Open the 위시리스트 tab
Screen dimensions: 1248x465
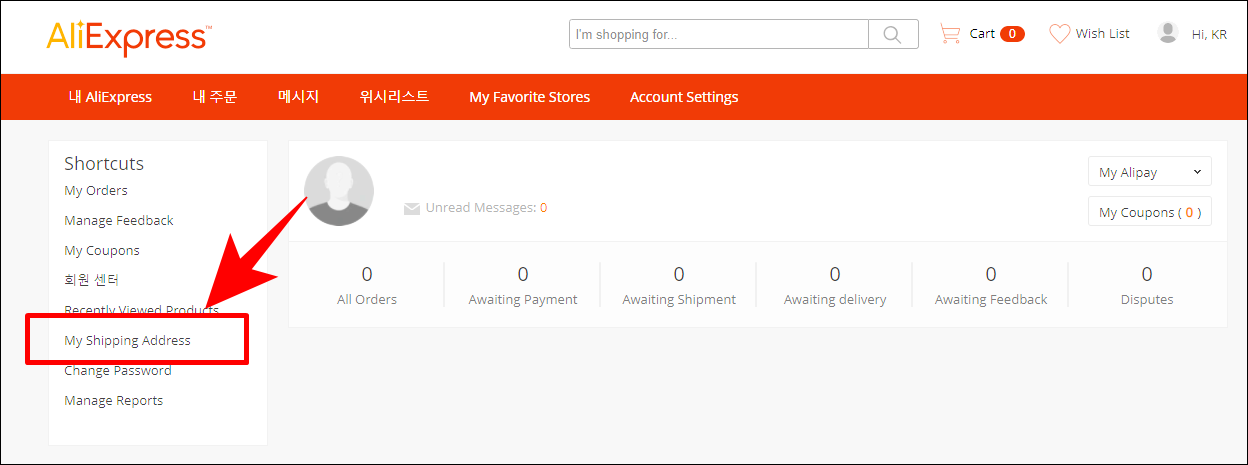click(x=394, y=97)
